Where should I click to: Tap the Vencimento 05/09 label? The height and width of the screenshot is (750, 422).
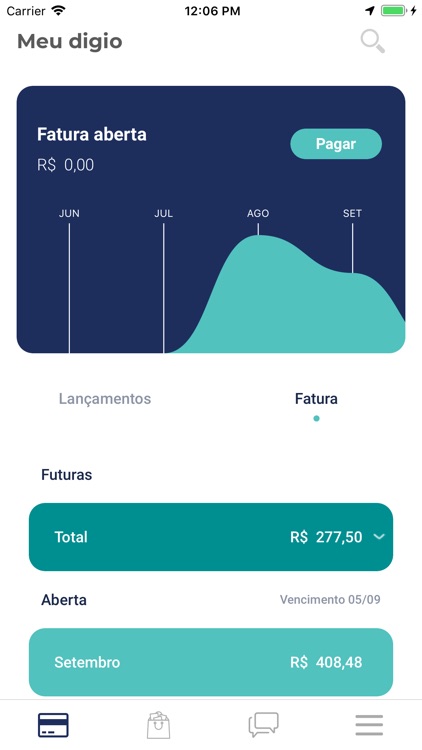(330, 599)
